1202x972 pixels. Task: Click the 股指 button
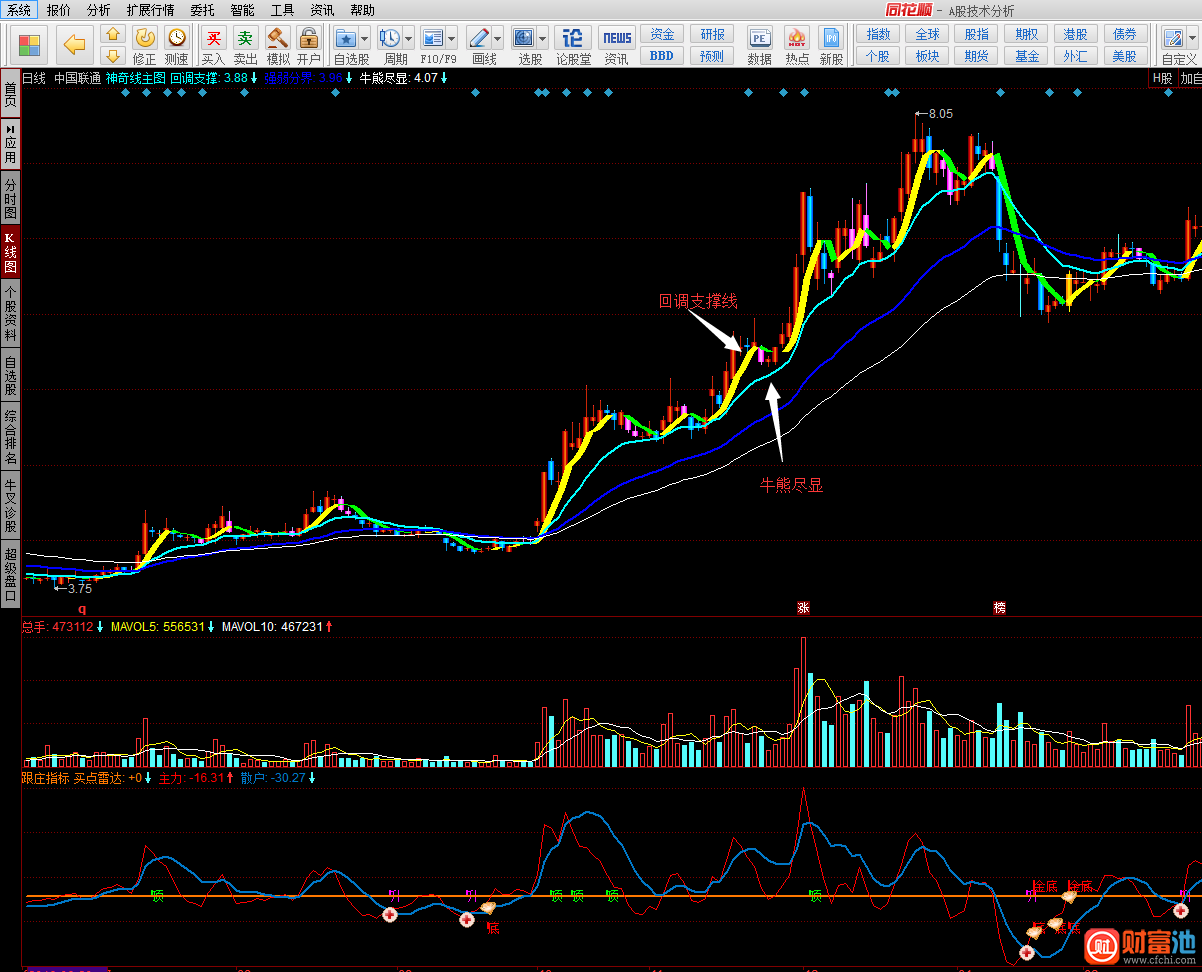click(977, 34)
